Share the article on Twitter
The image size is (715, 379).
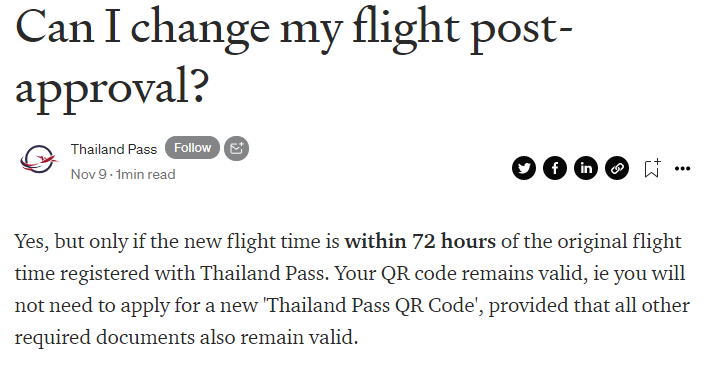523,168
